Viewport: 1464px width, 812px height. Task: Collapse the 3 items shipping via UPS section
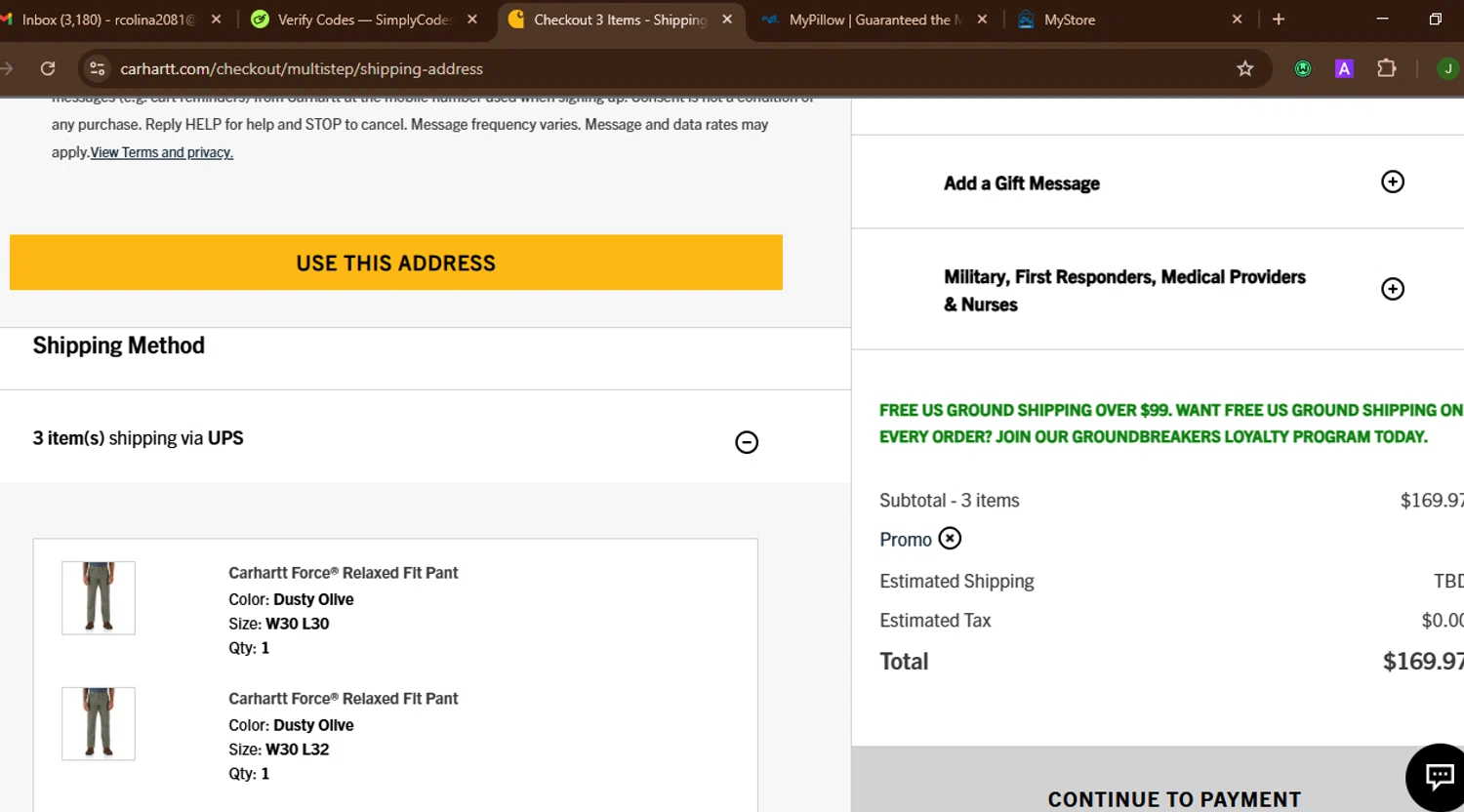coord(747,442)
